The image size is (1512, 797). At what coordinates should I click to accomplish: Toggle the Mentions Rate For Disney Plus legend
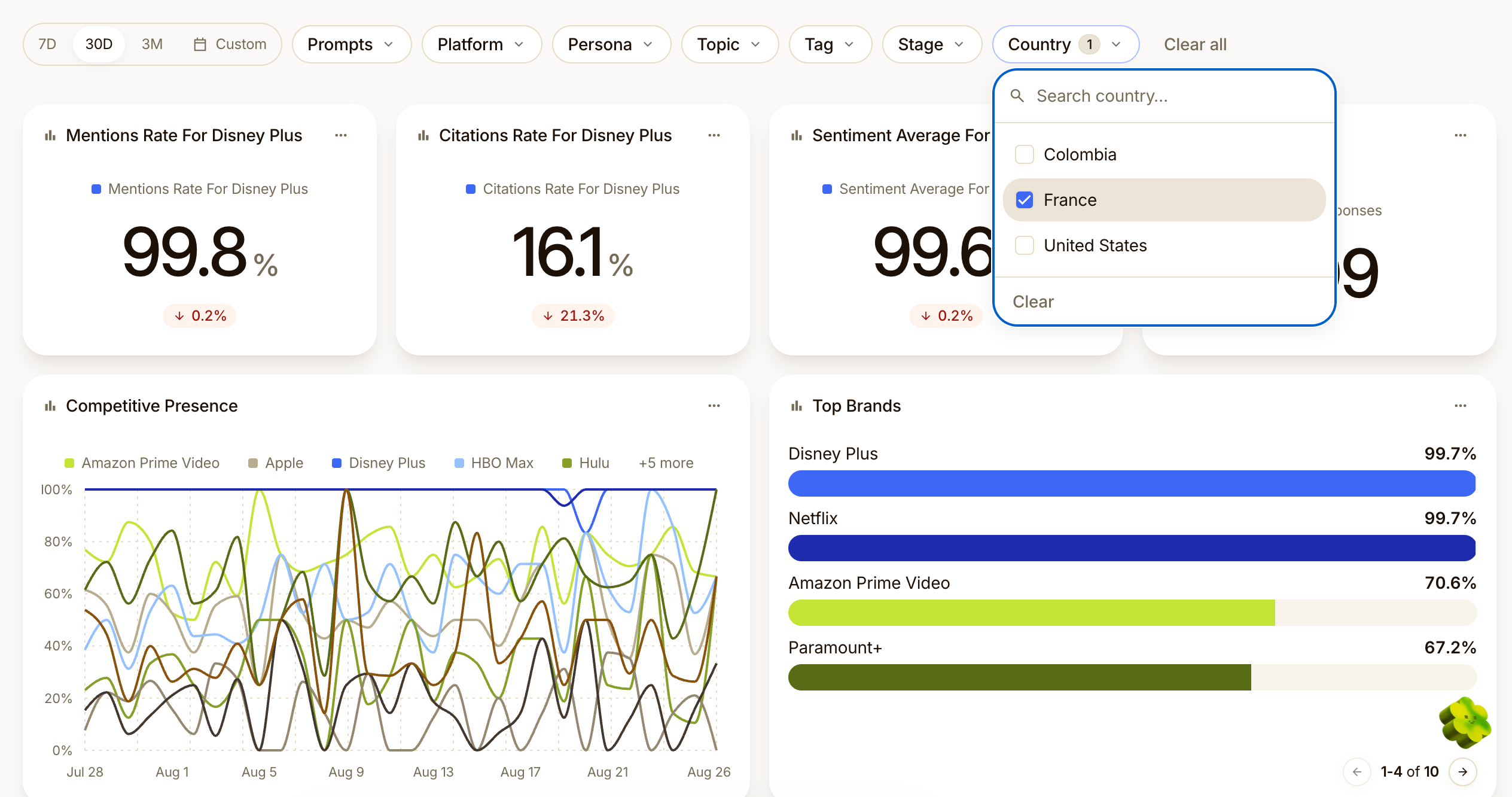(x=200, y=189)
